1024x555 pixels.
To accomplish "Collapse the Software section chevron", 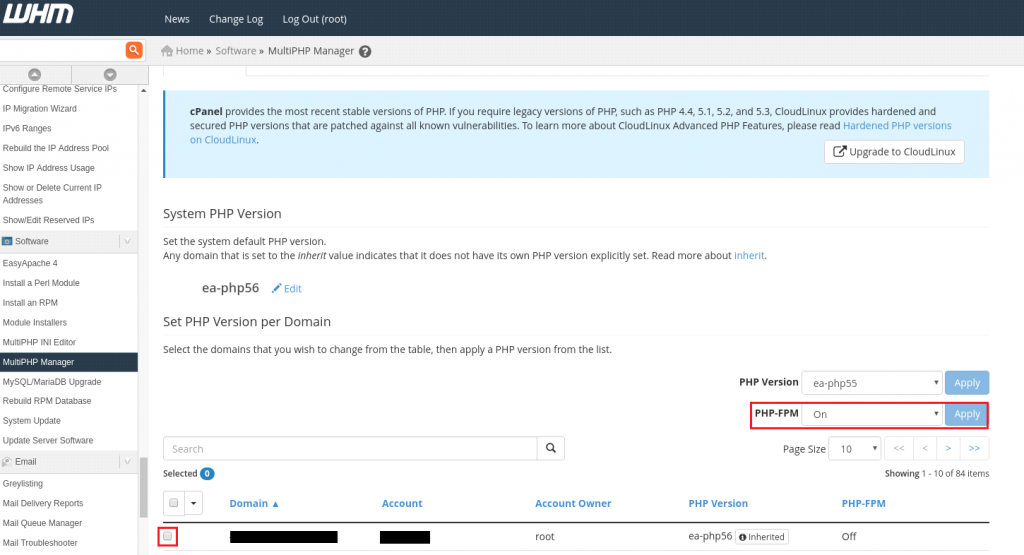I will point(127,242).
